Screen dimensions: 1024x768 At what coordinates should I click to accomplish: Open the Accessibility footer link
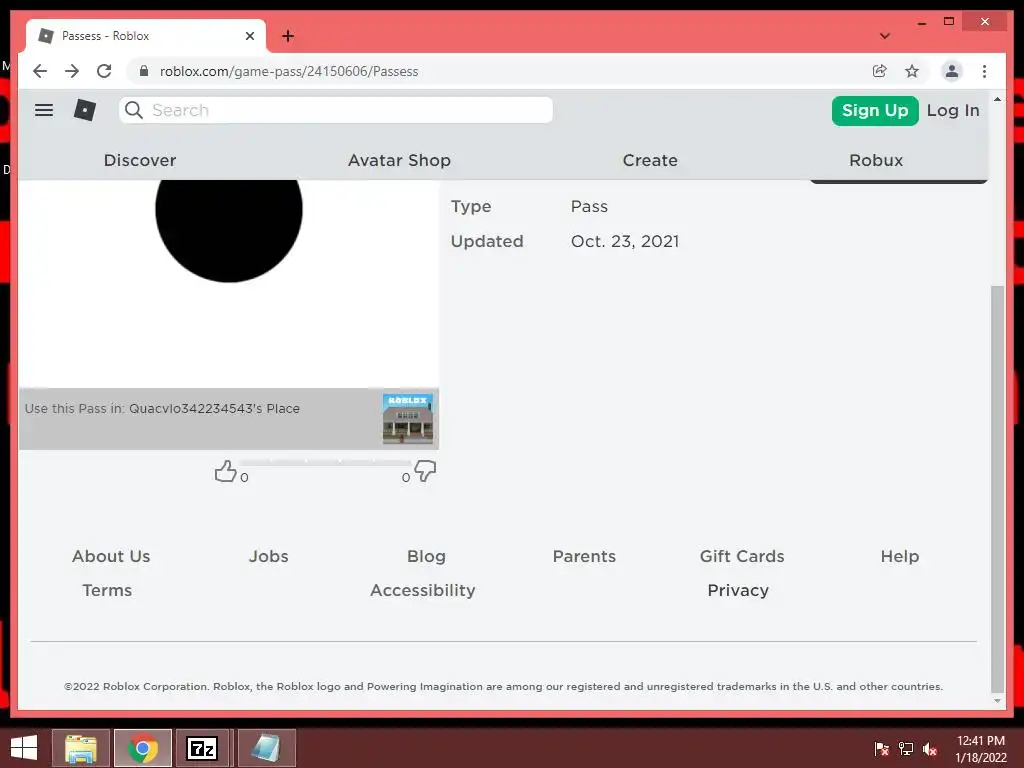[423, 590]
